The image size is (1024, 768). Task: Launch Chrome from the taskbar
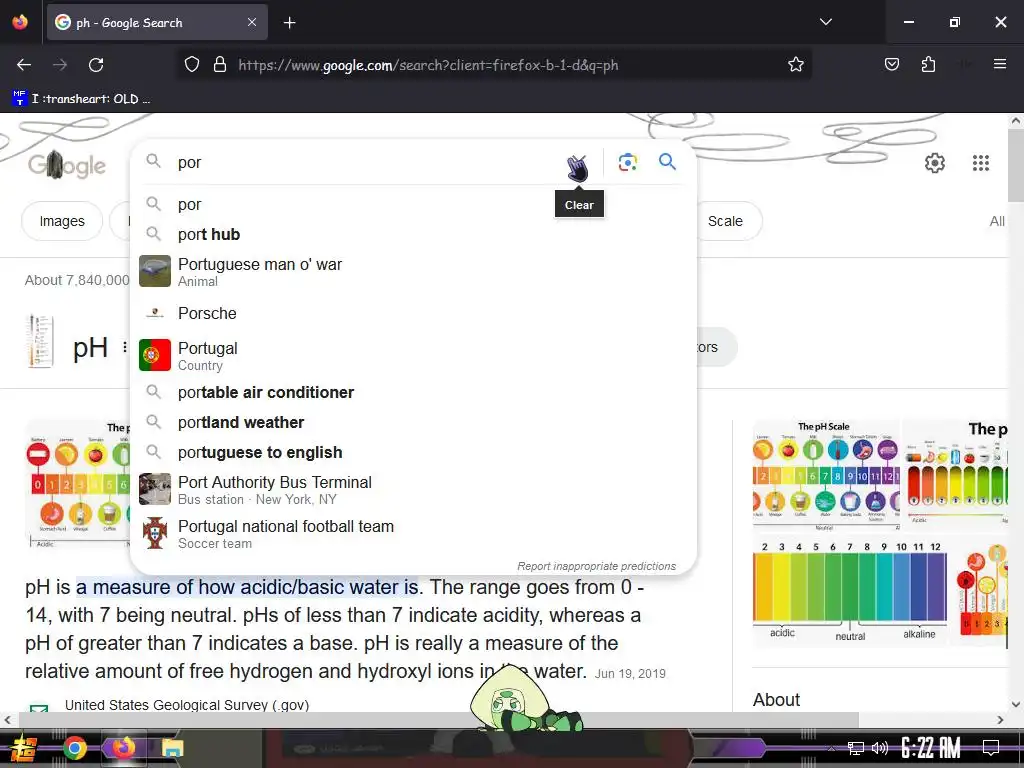74,748
